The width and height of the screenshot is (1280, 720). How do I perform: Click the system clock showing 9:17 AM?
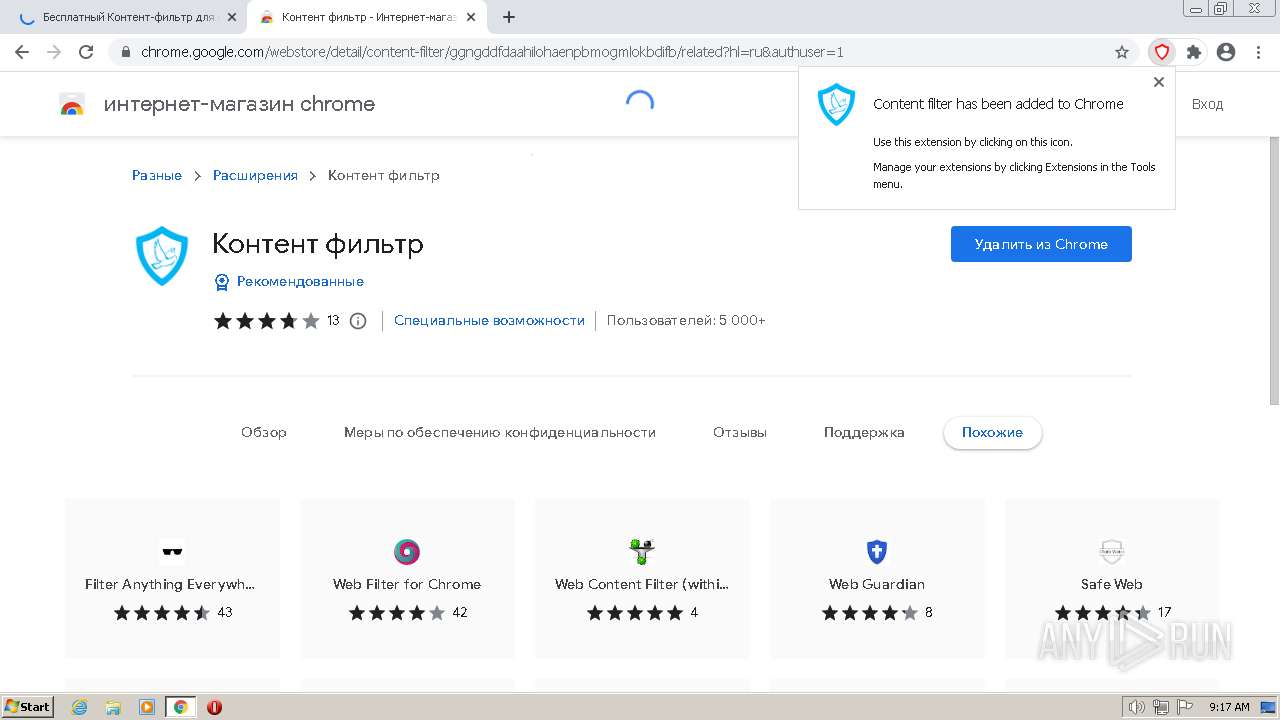pyautogui.click(x=1229, y=707)
